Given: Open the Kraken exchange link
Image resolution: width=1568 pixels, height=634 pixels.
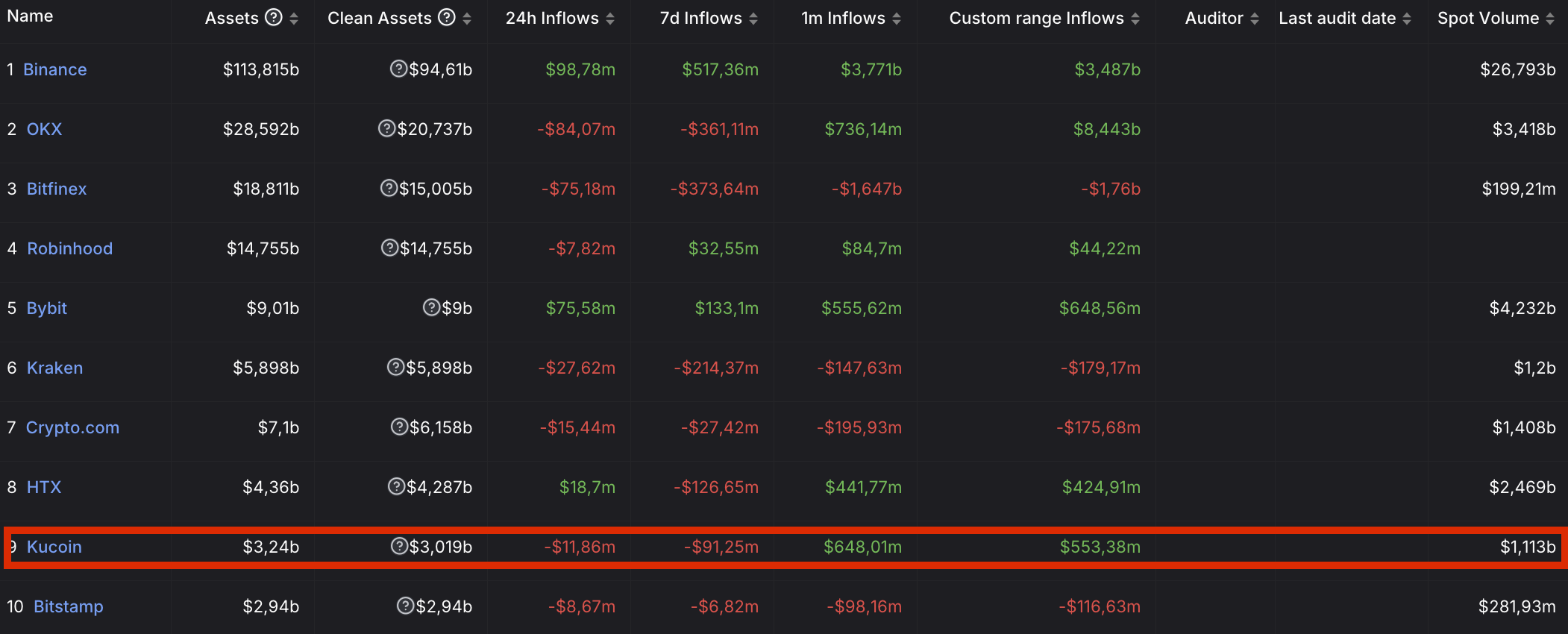Looking at the screenshot, I should click(x=54, y=368).
